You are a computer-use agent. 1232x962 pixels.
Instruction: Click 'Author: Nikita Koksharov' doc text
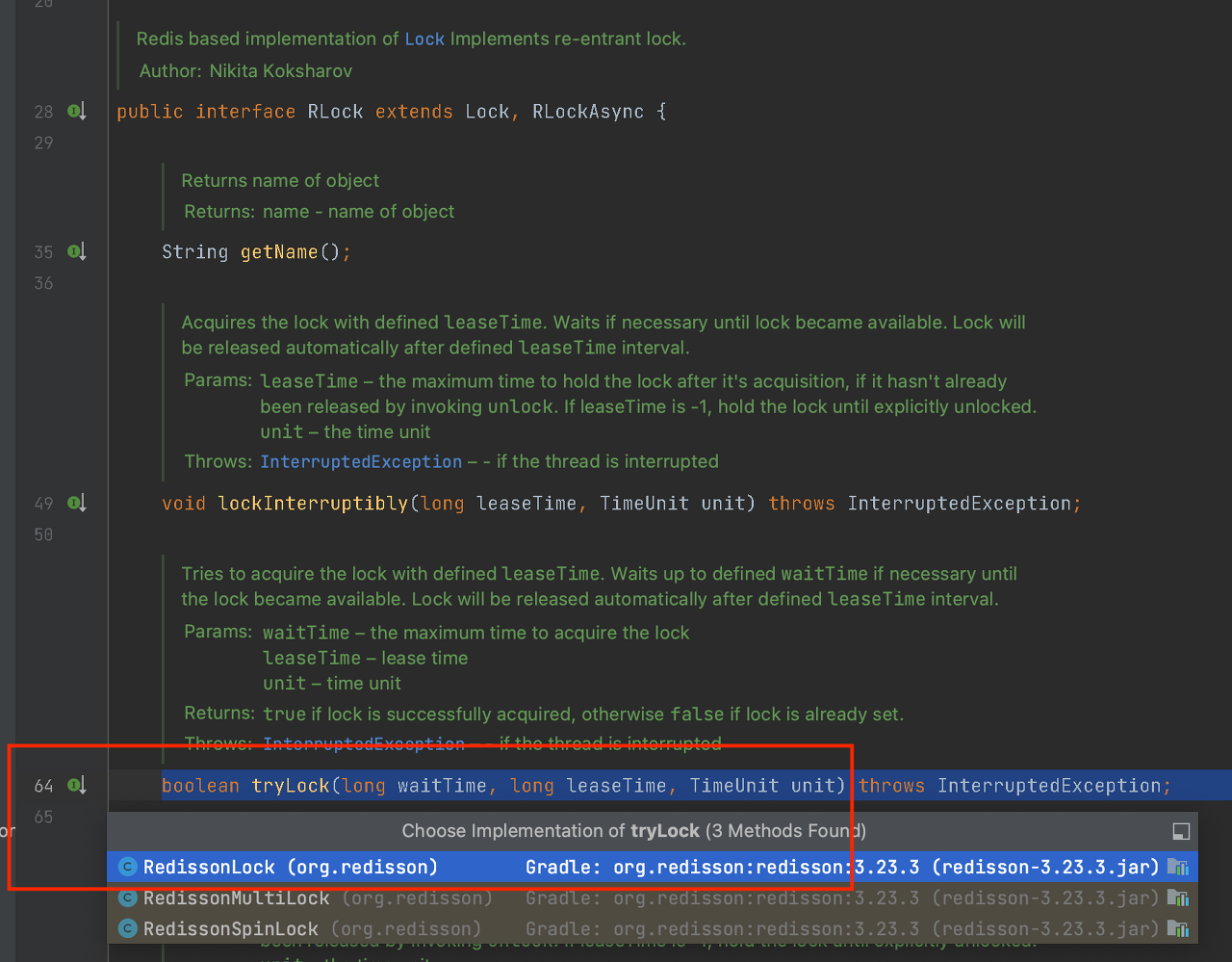pos(245,71)
